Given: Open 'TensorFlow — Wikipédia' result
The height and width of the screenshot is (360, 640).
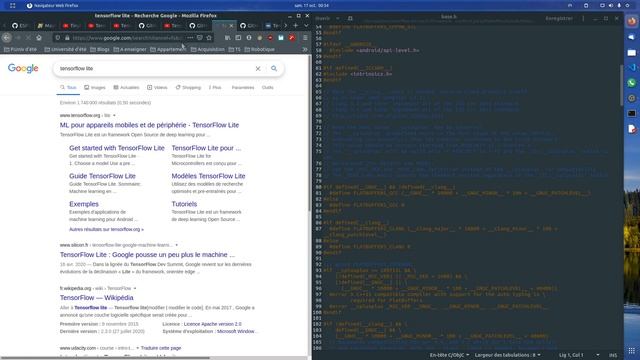Looking at the screenshot, I should click(96, 298).
